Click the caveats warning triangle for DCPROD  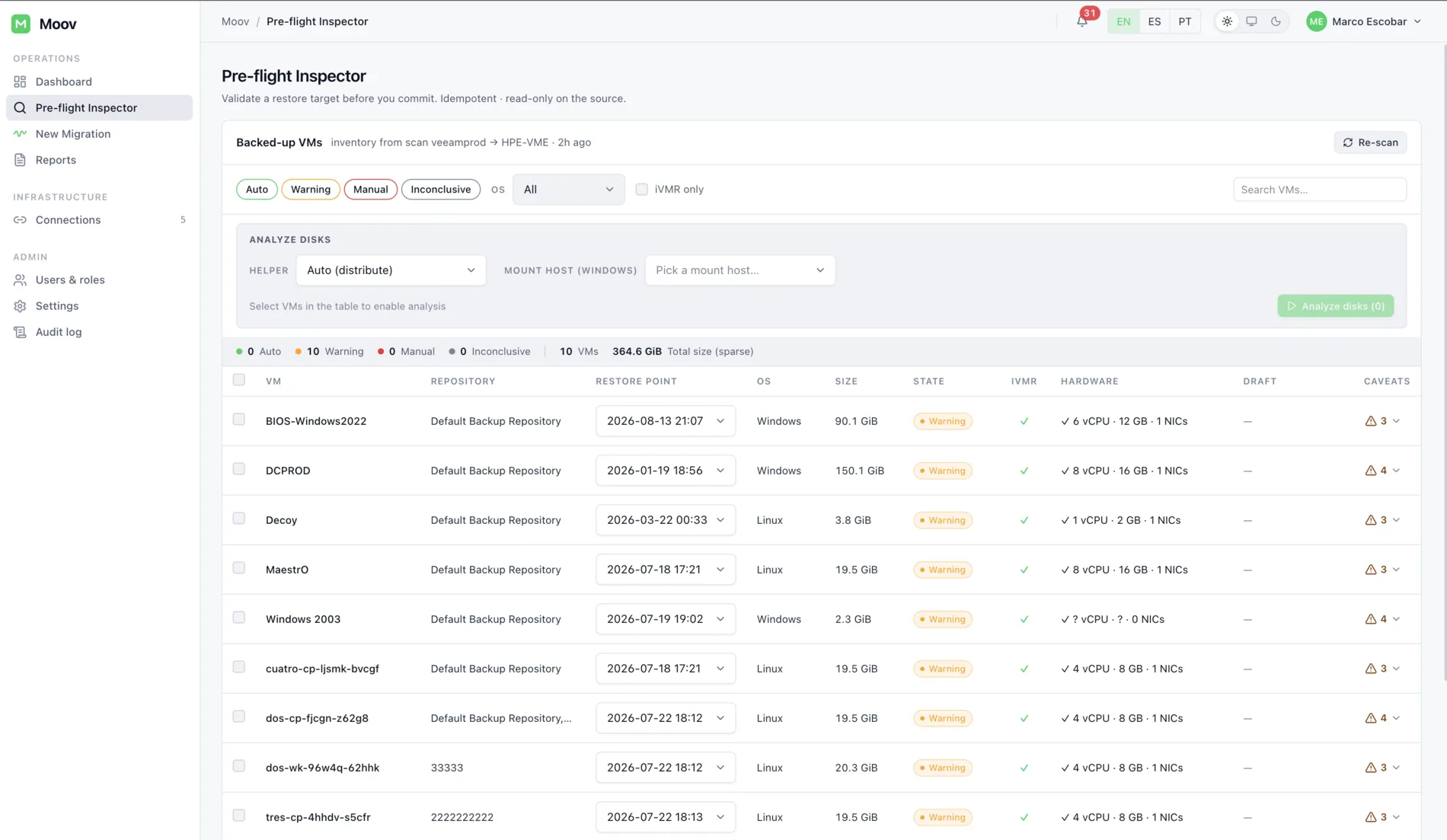[1370, 471]
